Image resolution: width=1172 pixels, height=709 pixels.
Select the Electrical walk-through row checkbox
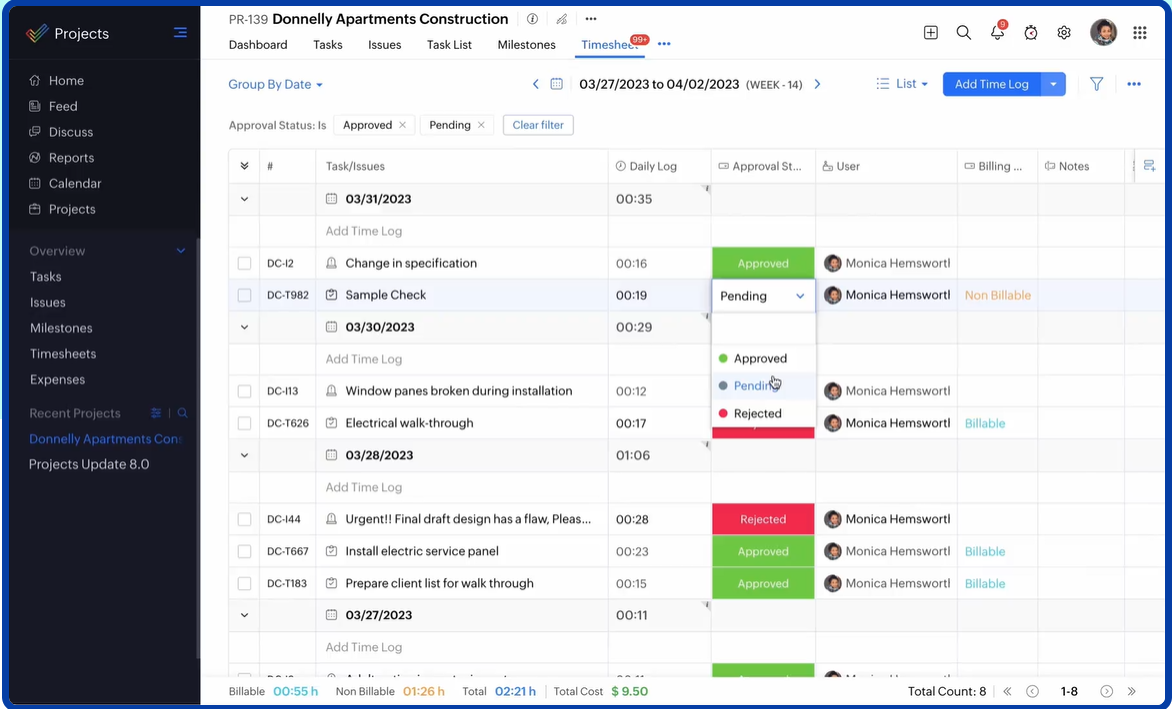click(x=244, y=423)
